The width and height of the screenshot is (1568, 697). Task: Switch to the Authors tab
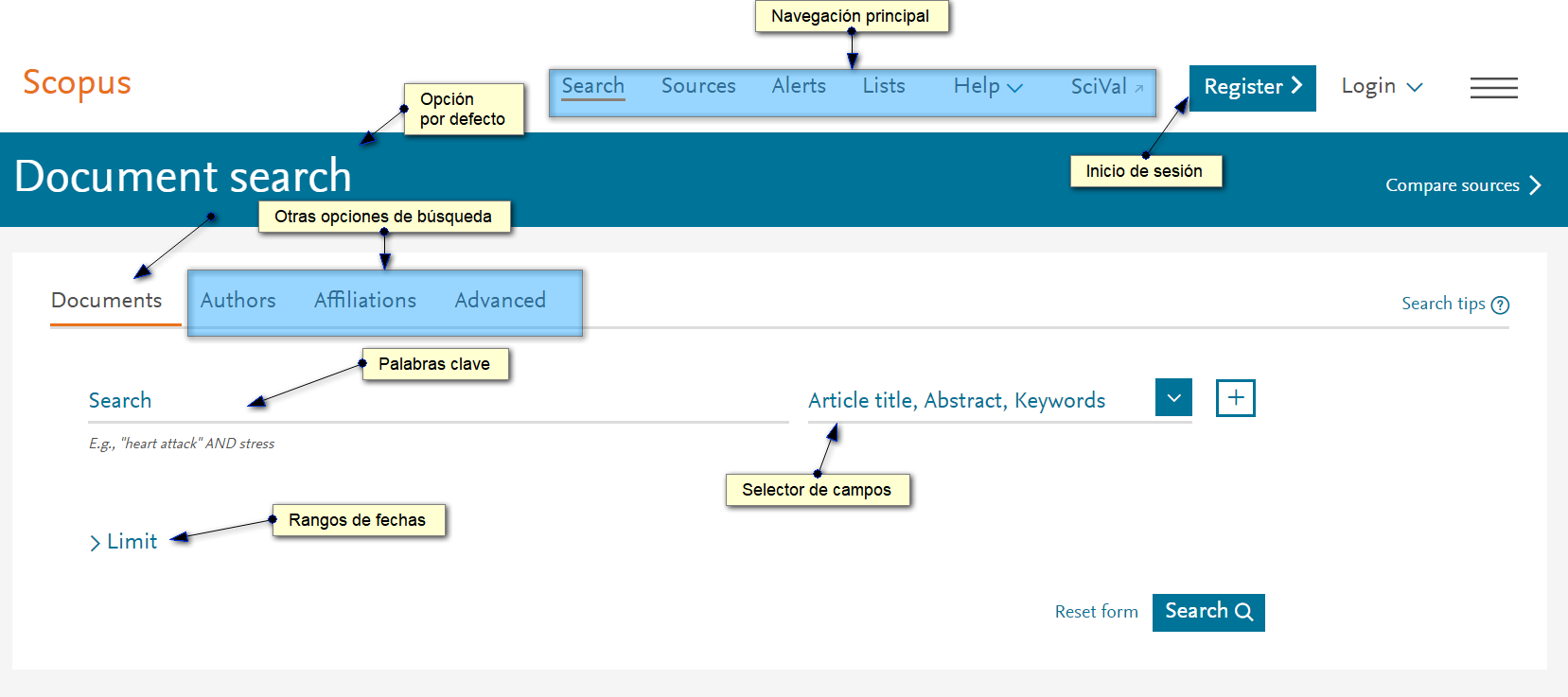pyautogui.click(x=238, y=301)
